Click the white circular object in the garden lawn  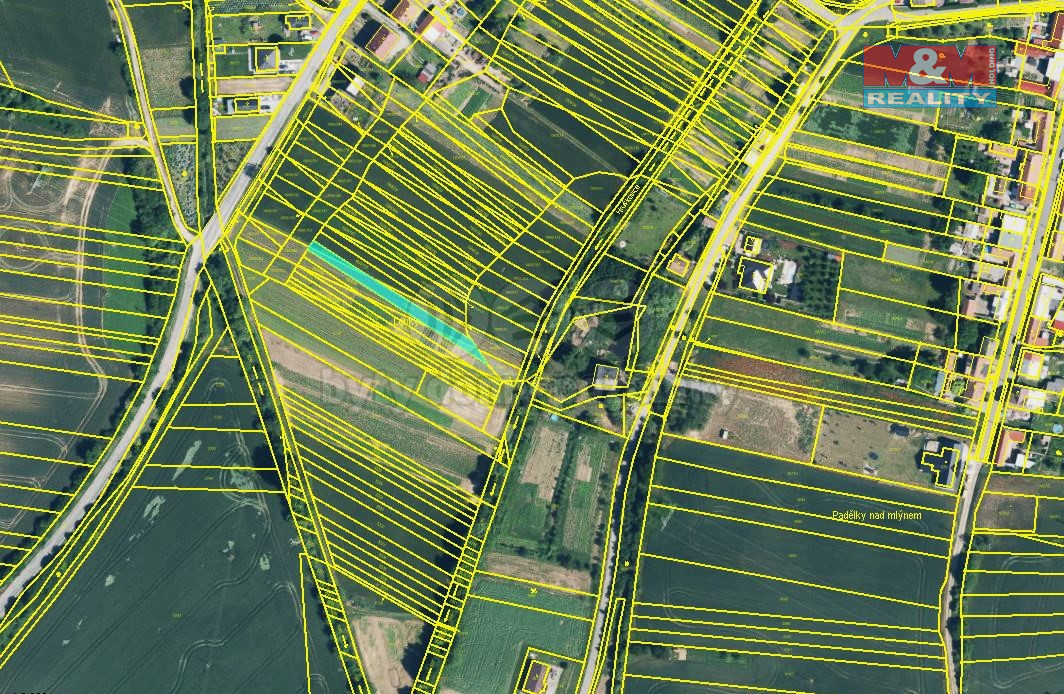tap(623, 243)
